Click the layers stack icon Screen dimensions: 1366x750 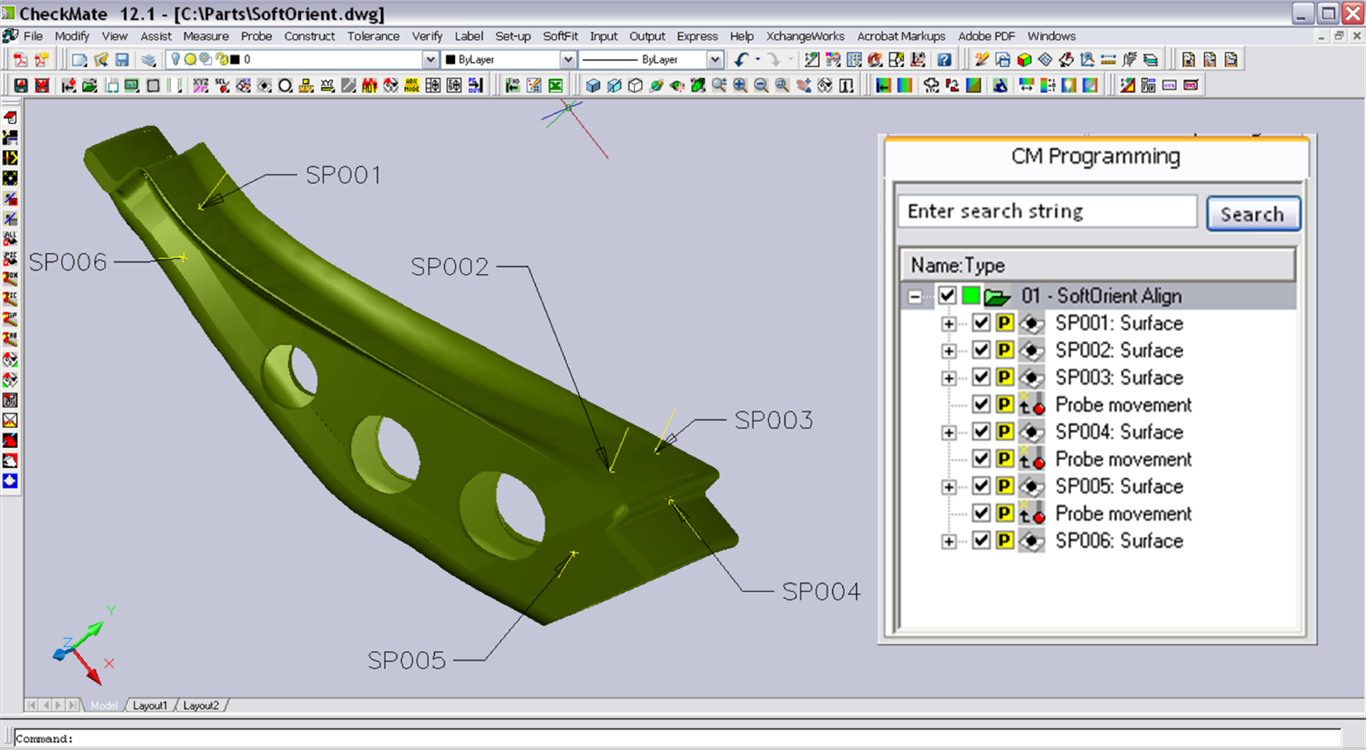click(x=149, y=60)
